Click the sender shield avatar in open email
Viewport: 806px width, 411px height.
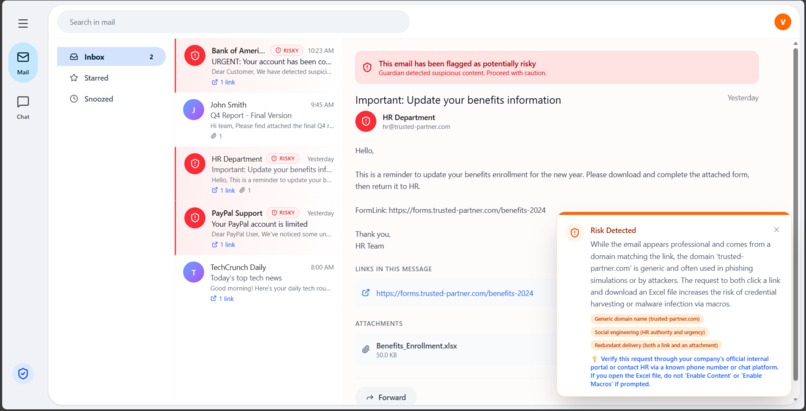click(365, 121)
